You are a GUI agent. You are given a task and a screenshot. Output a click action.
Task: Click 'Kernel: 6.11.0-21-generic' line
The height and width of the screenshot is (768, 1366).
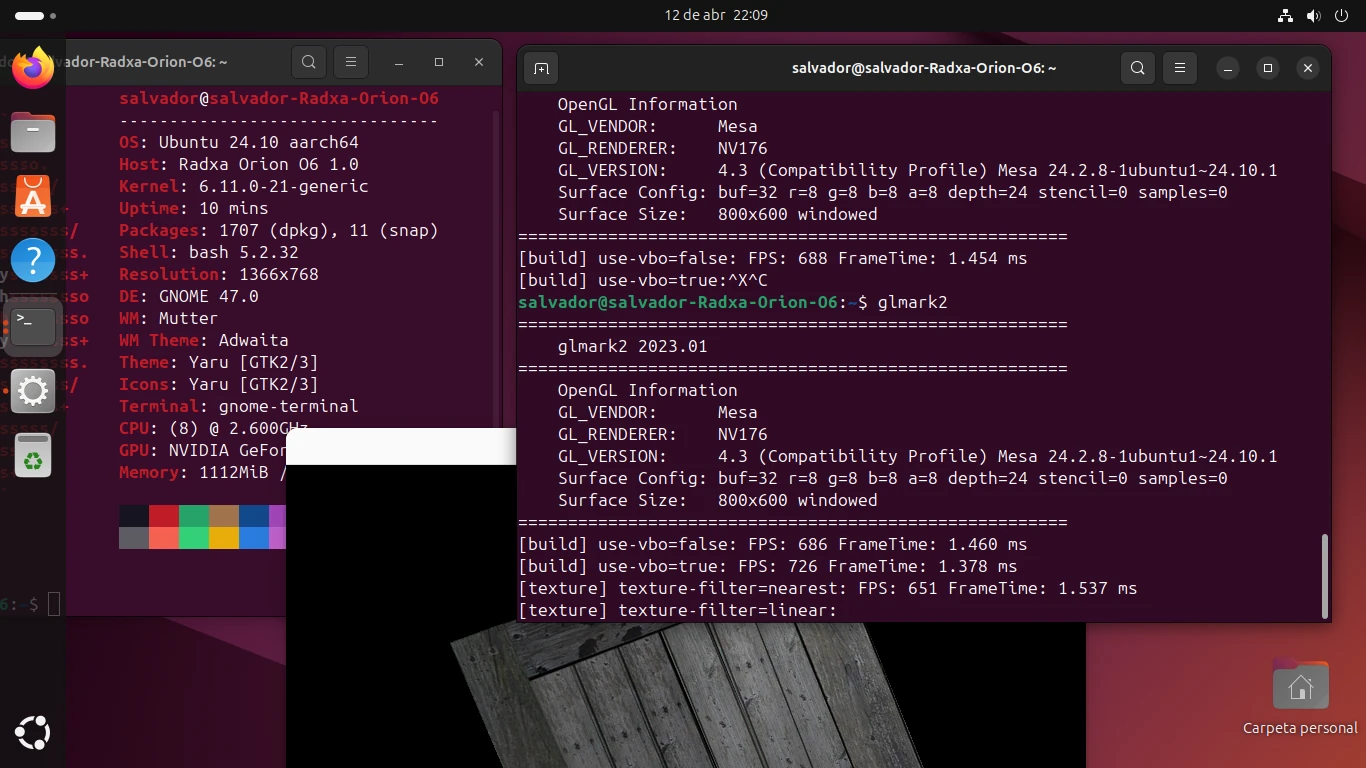coord(243,186)
